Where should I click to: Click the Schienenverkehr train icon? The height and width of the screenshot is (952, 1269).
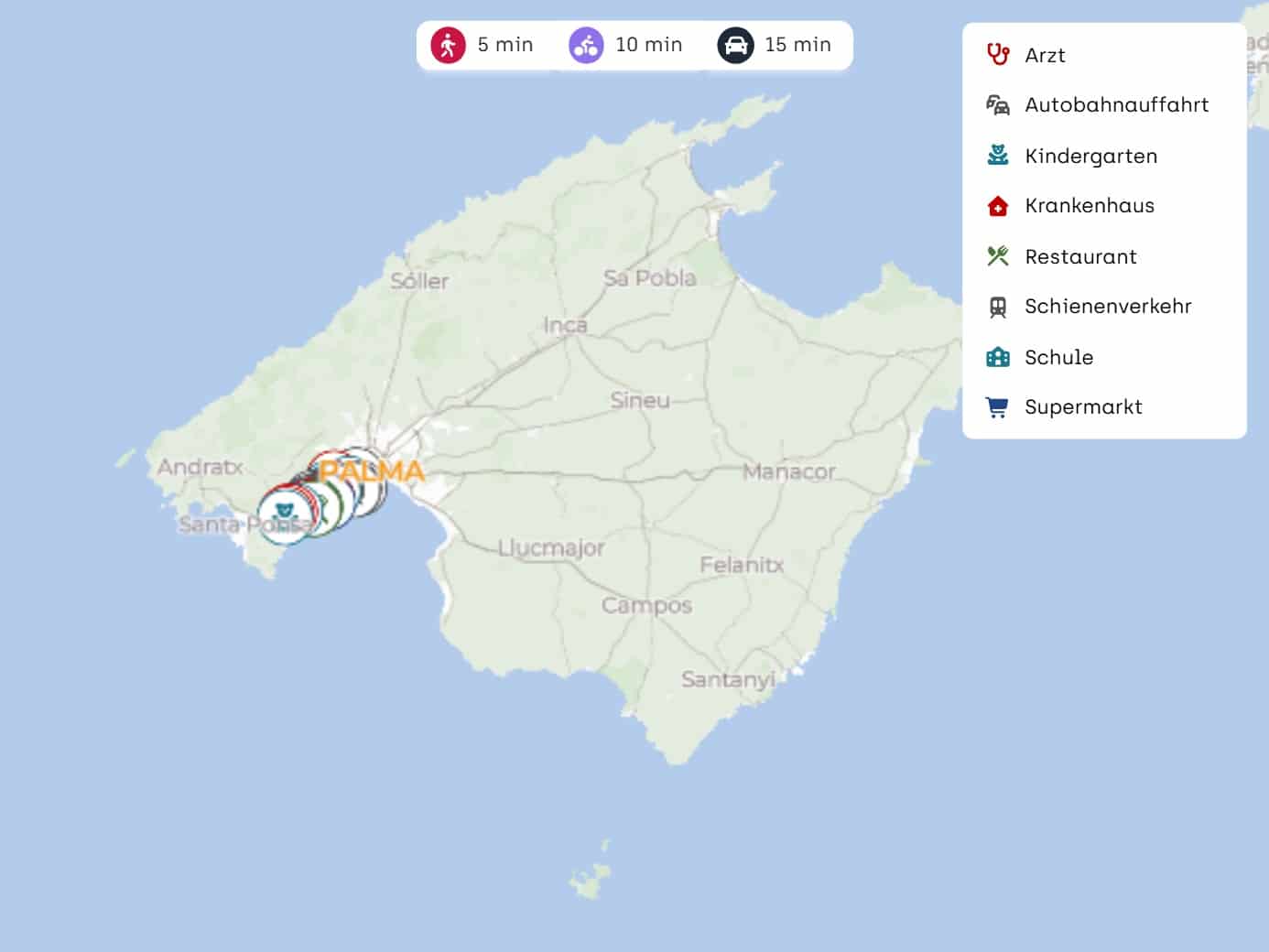point(998,307)
